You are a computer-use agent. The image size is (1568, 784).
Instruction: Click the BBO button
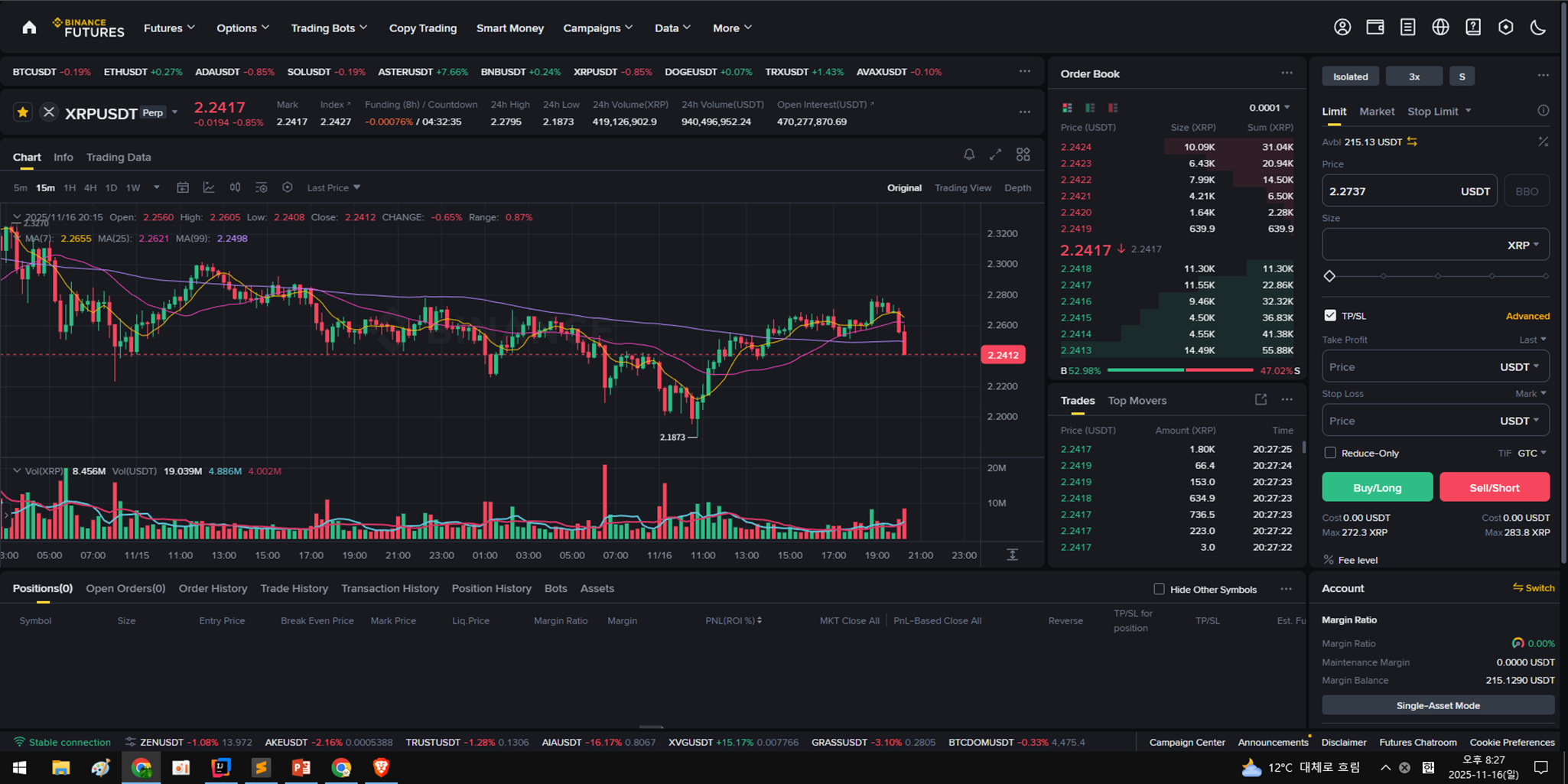click(1527, 191)
